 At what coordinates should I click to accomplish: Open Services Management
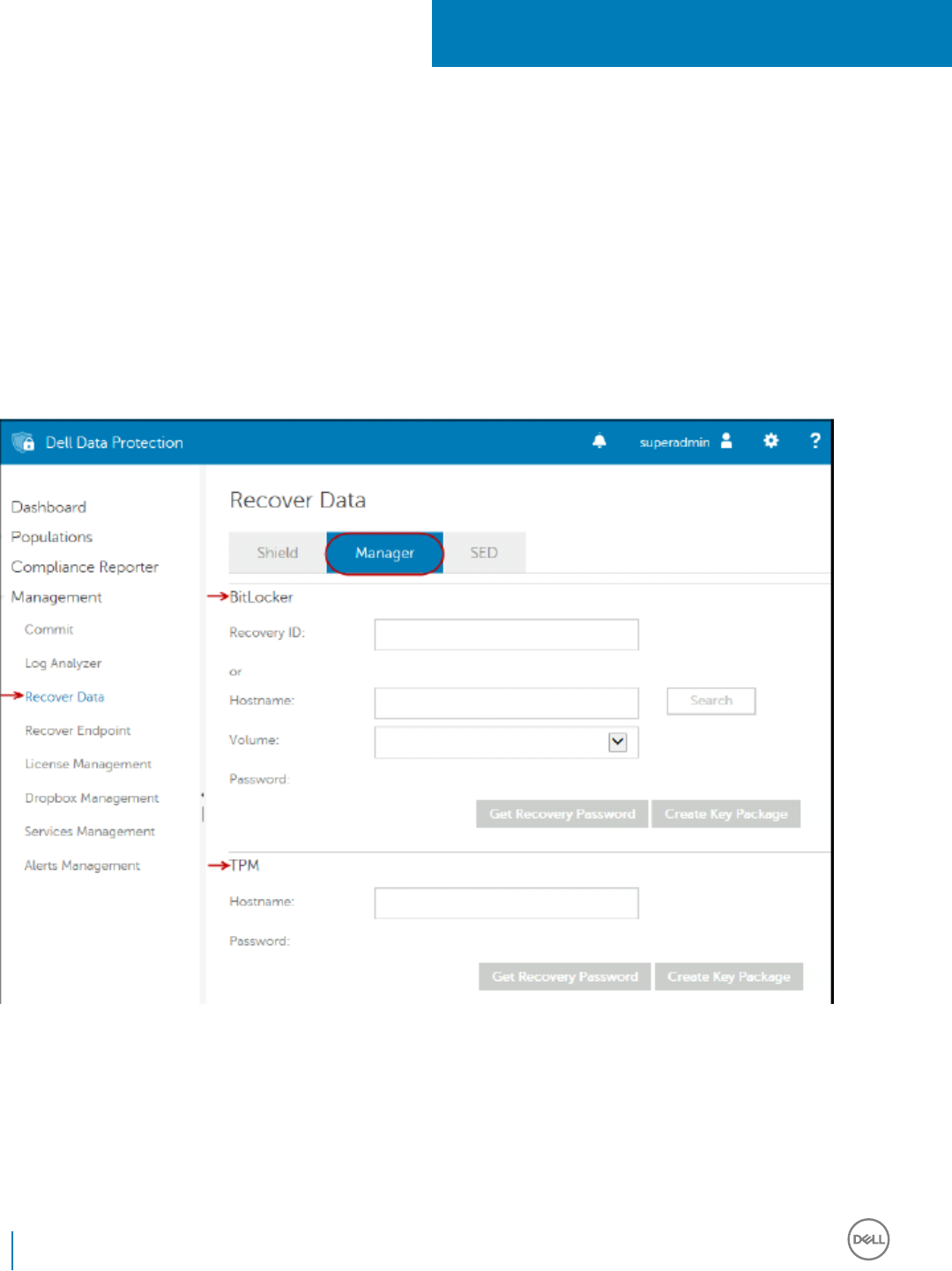pos(90,831)
